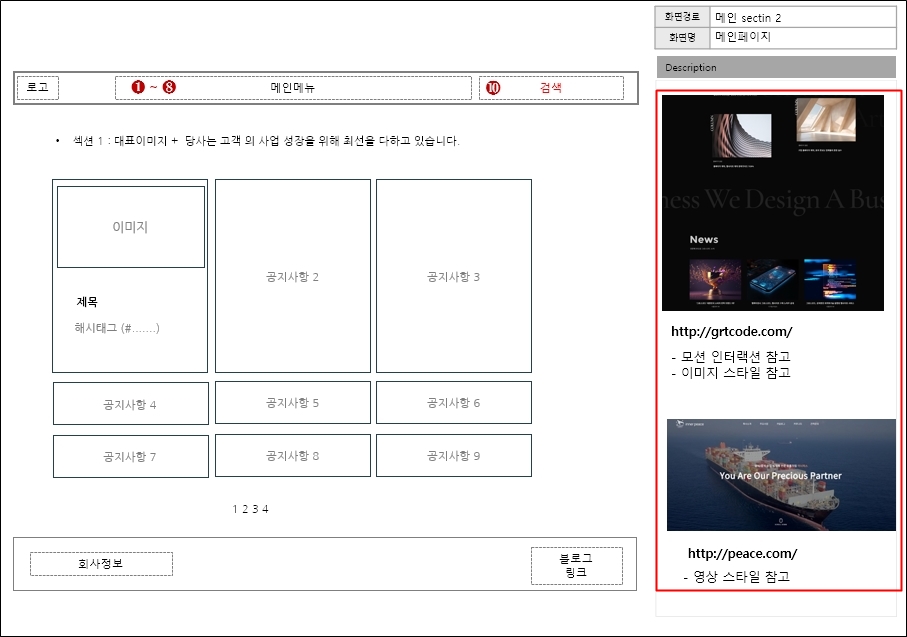Click the 회사정보 footer box

click(101, 564)
